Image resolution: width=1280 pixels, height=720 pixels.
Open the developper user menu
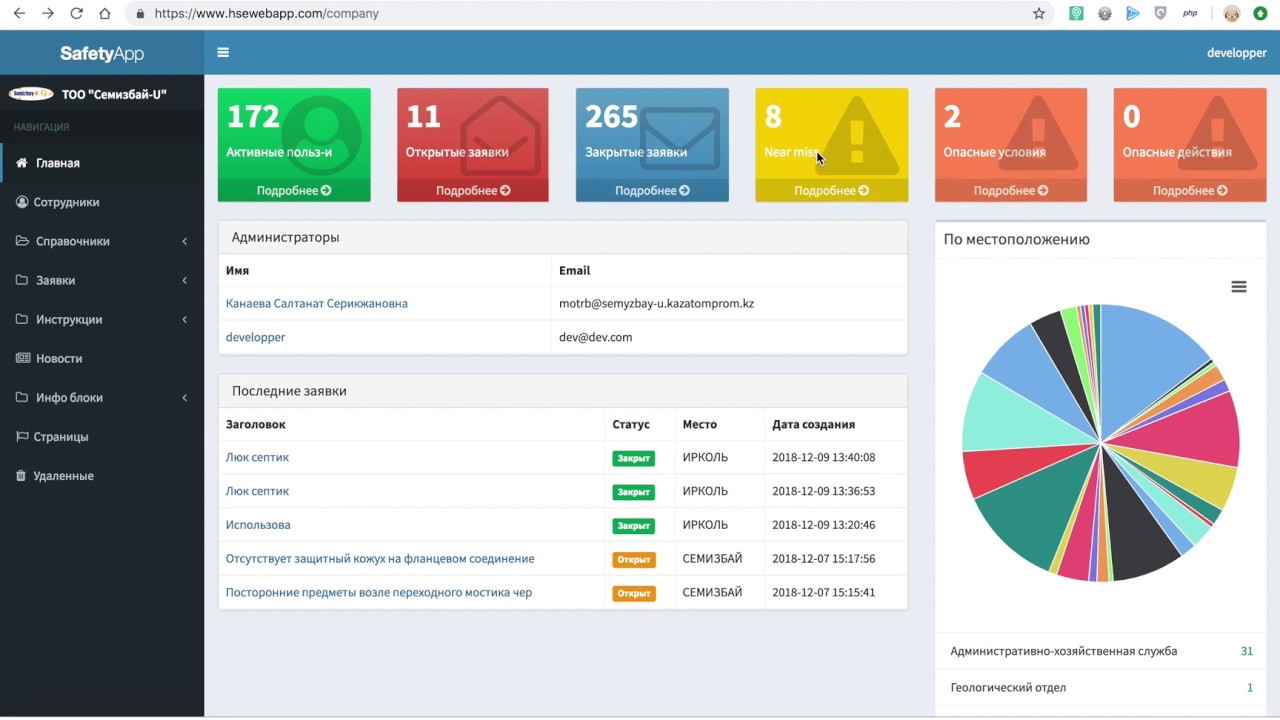point(1236,53)
